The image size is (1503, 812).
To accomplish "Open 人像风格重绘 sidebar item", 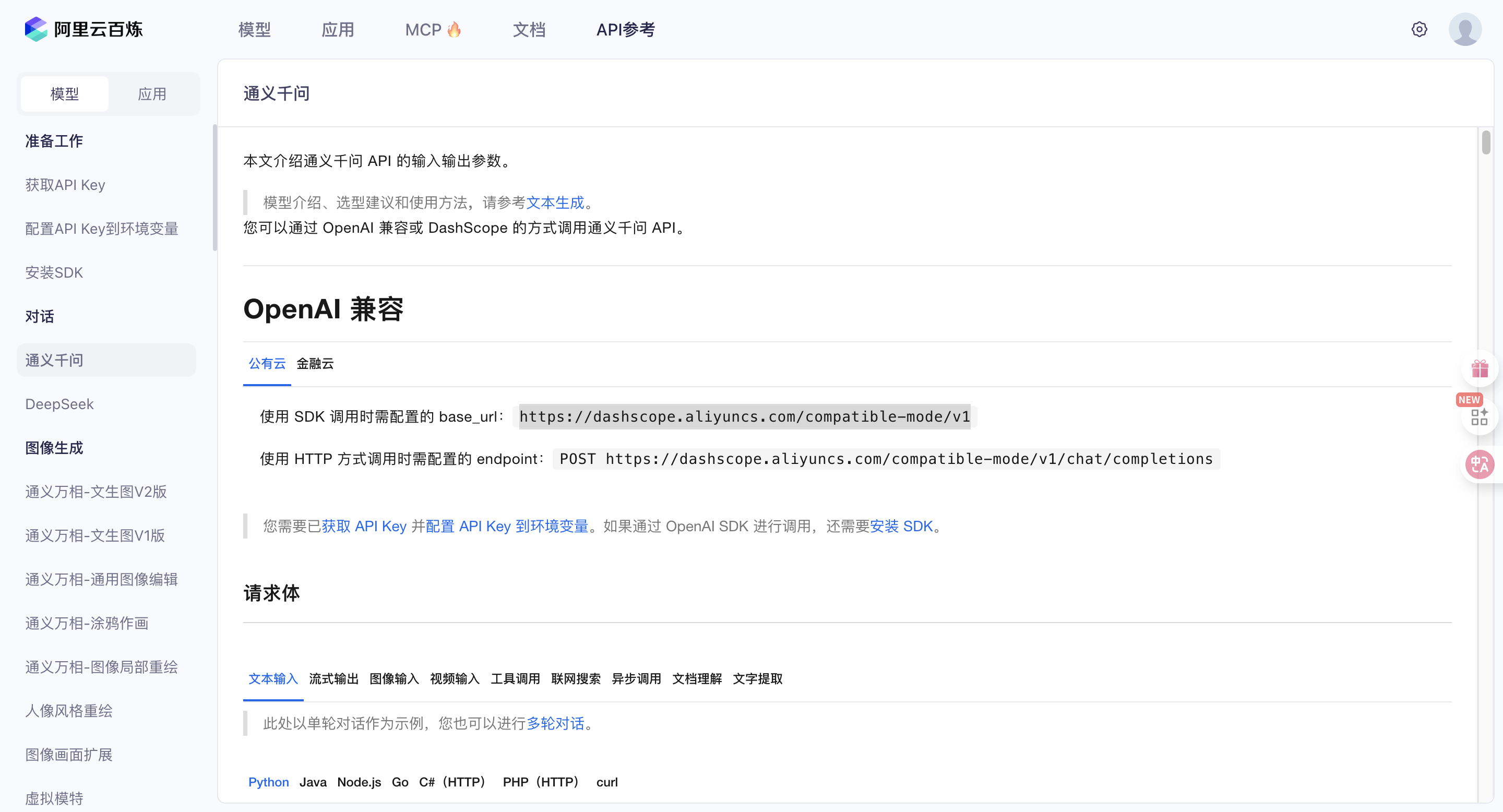I will click(x=69, y=711).
